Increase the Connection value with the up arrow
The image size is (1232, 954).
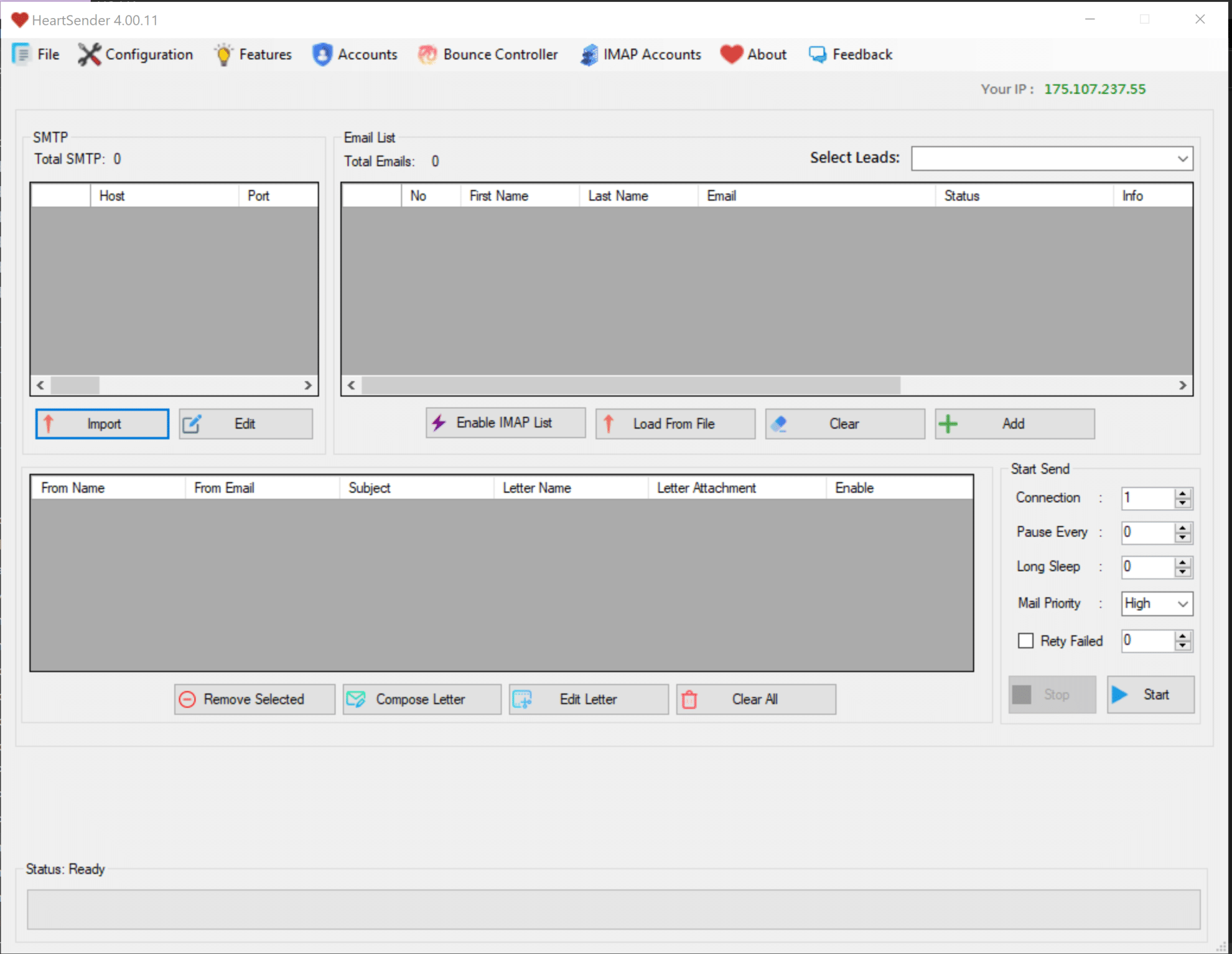coord(1183,493)
